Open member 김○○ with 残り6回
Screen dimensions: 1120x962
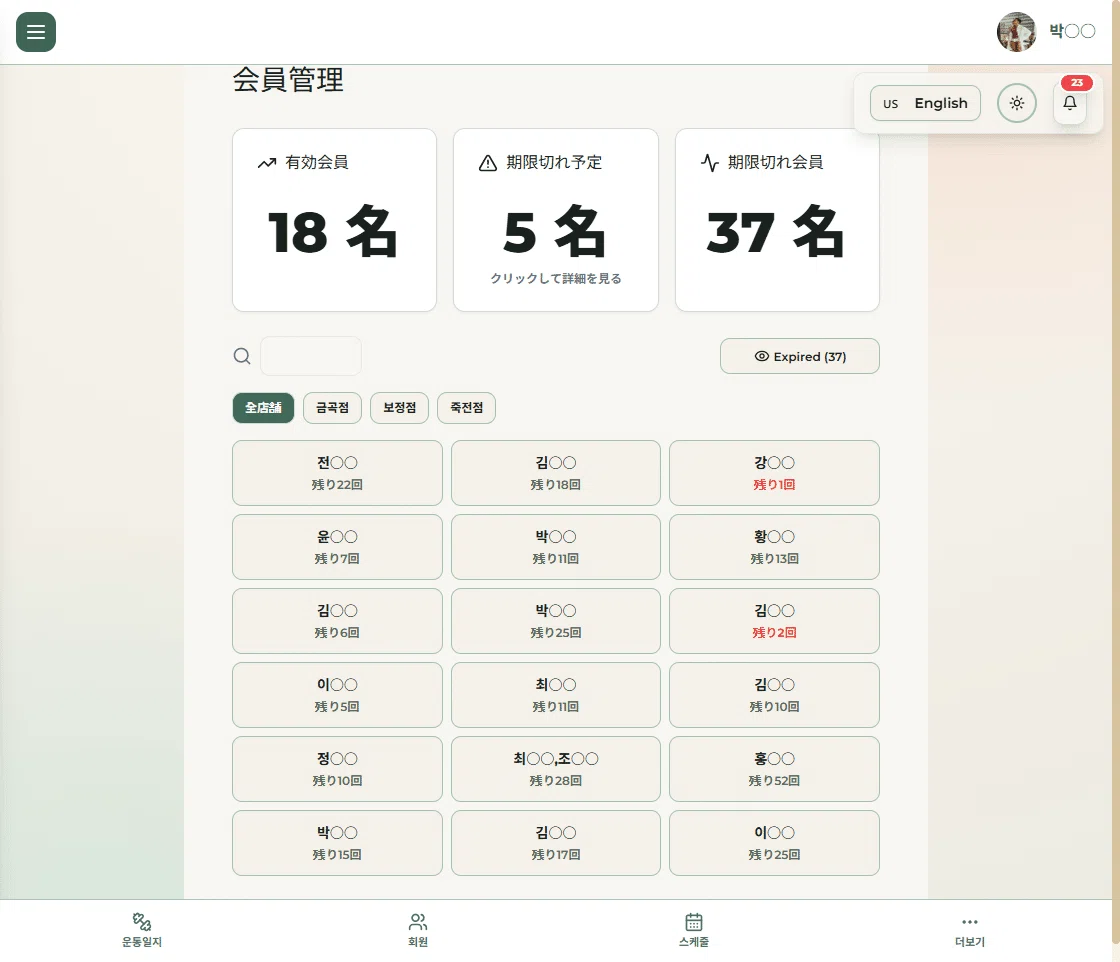pos(337,621)
